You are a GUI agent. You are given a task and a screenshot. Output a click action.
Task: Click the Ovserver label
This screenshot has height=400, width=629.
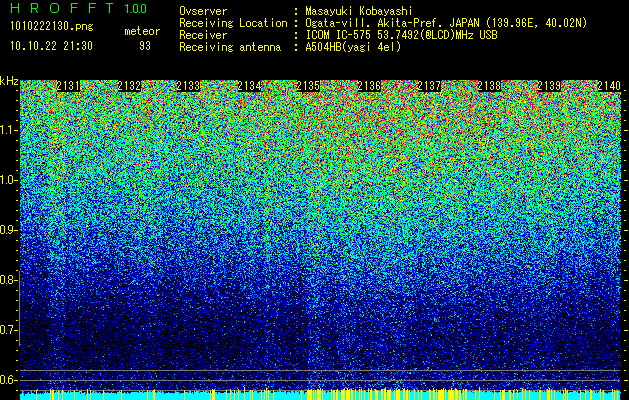click(x=203, y=11)
